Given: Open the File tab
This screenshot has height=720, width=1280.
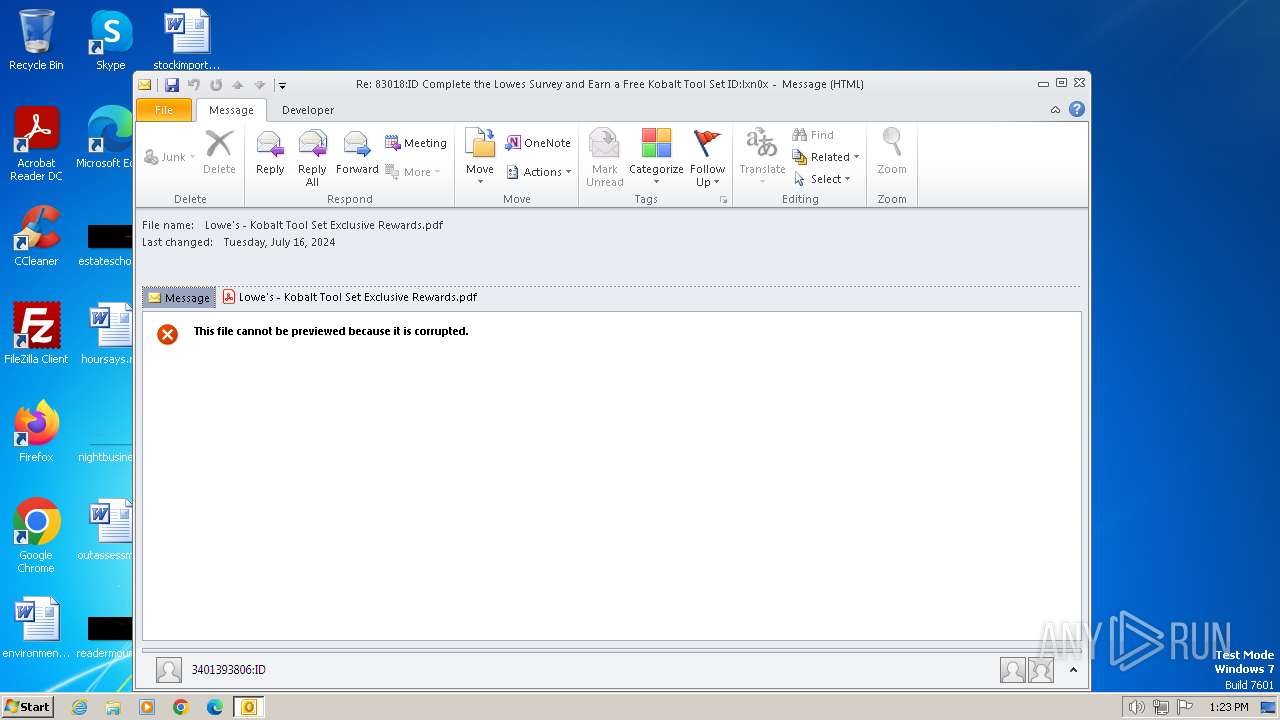Looking at the screenshot, I should (164, 110).
